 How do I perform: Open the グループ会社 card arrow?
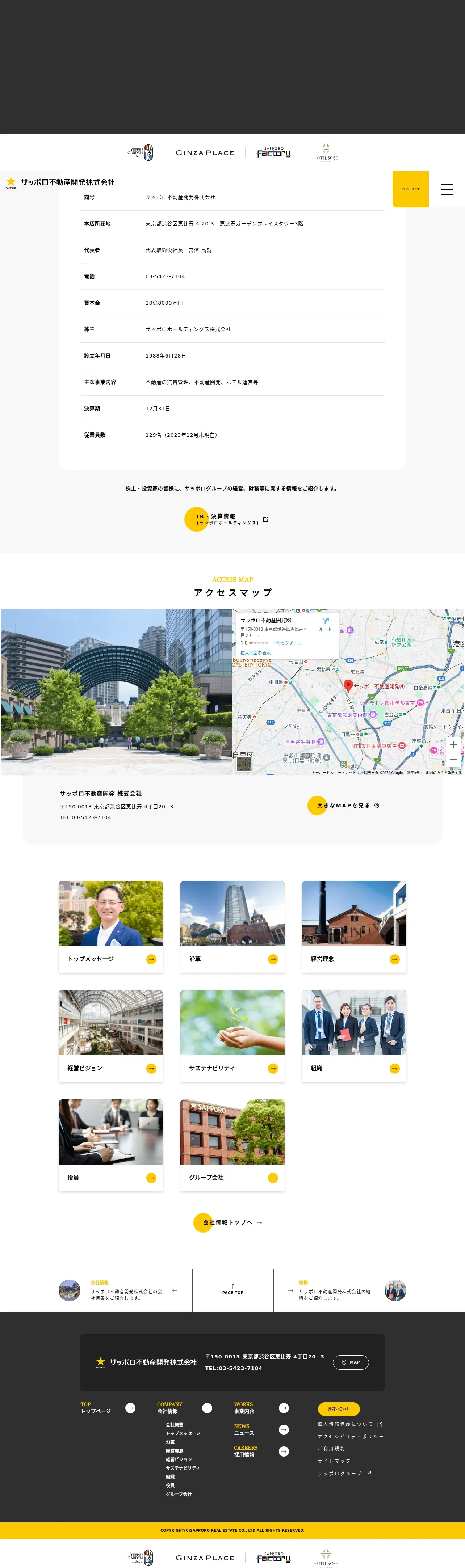click(273, 1178)
